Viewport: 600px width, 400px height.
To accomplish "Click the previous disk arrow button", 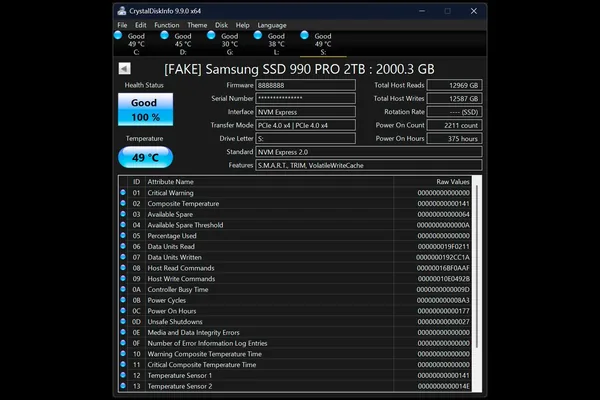I will [x=124, y=69].
